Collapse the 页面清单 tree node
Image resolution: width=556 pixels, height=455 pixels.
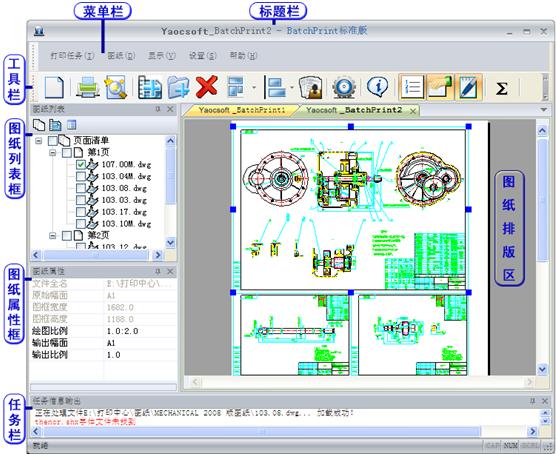[39, 141]
